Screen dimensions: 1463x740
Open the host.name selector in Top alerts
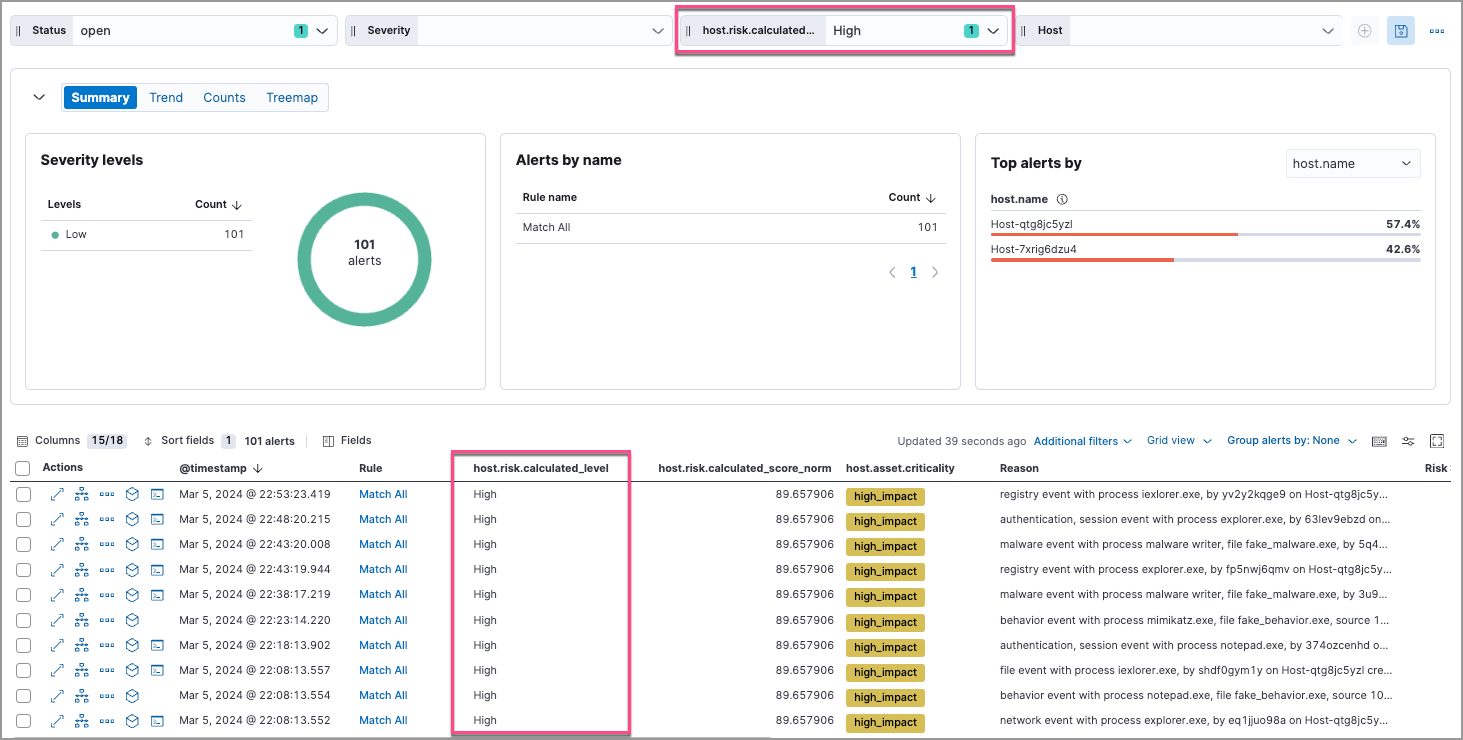1353,163
